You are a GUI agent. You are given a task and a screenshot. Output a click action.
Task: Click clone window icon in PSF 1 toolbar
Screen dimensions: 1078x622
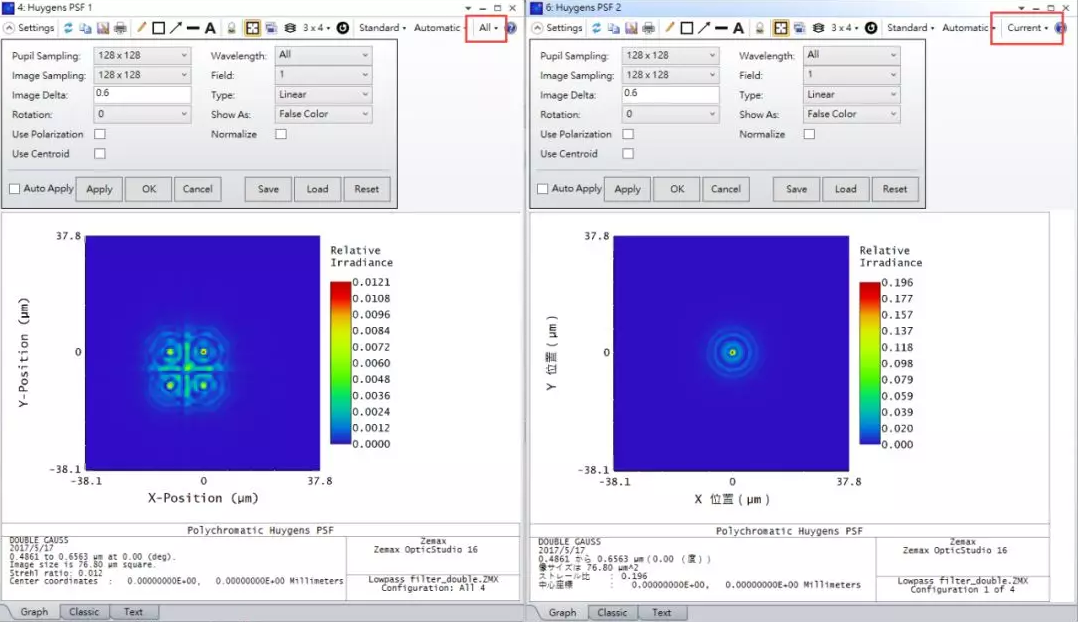click(x=272, y=28)
